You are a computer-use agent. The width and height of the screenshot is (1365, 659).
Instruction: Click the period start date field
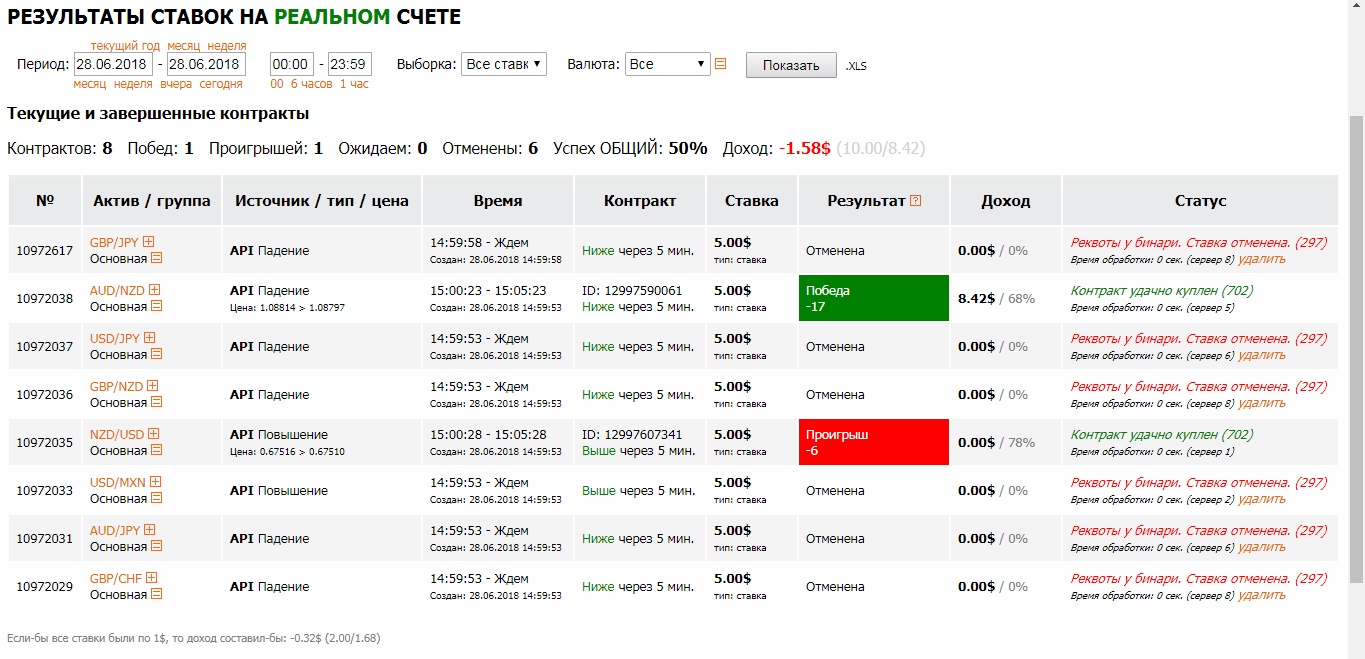click(x=113, y=64)
